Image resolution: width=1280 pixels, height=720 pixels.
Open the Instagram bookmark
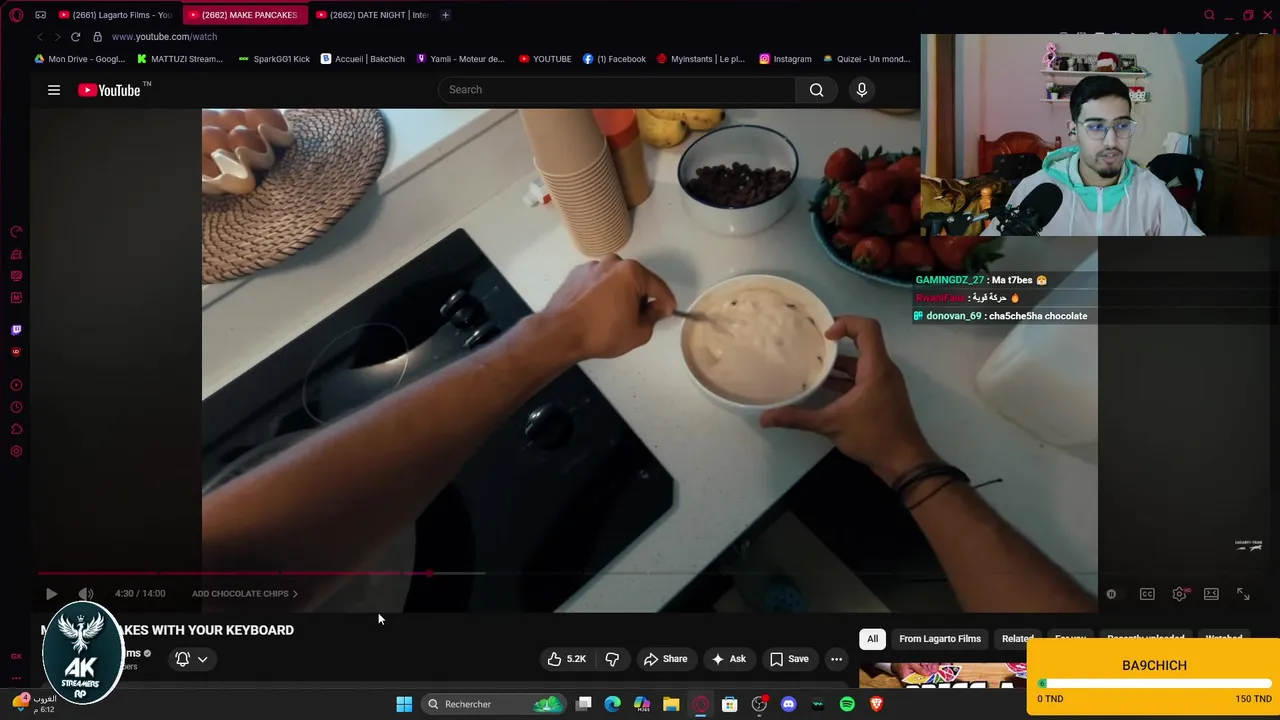coord(785,59)
